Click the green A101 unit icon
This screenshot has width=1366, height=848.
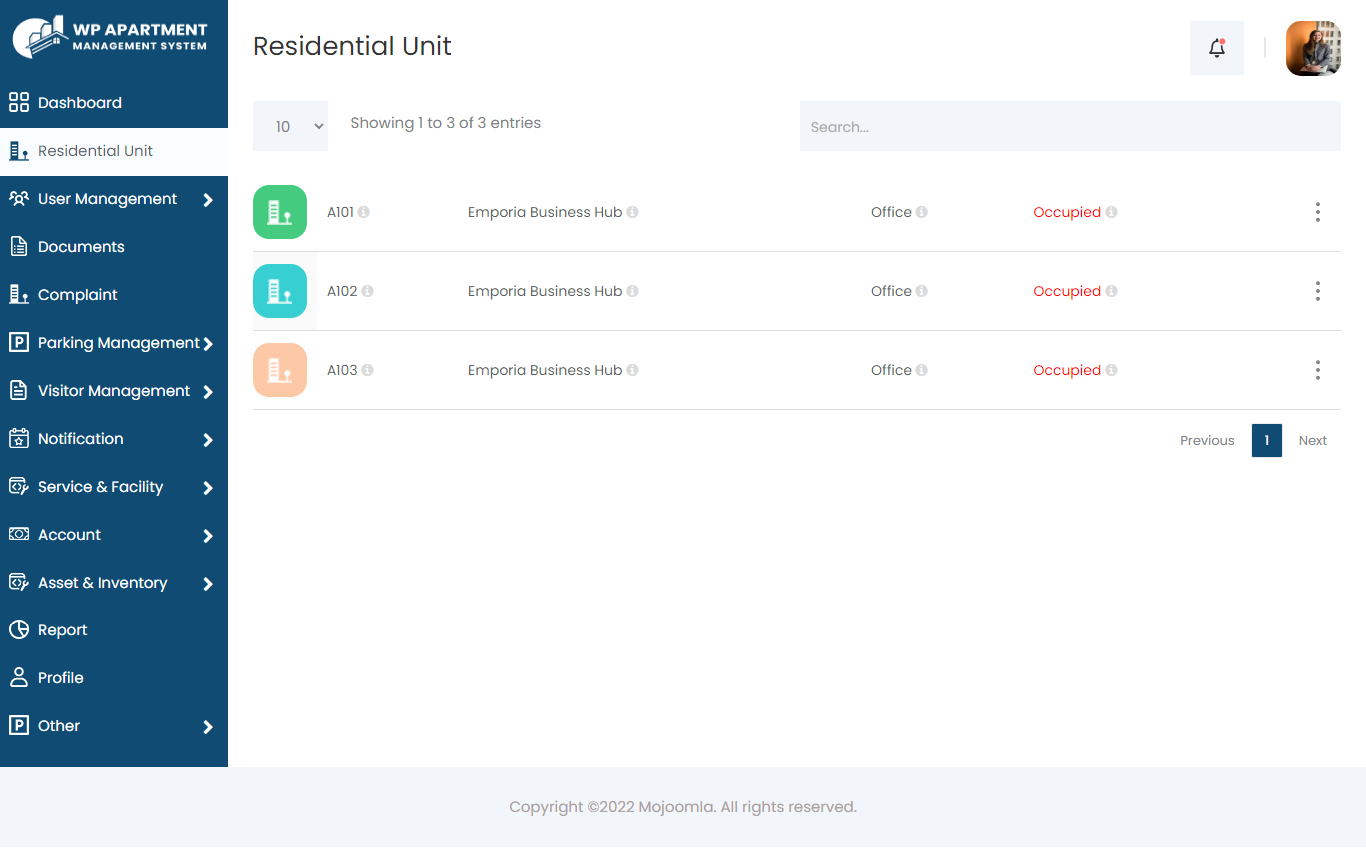pos(280,212)
